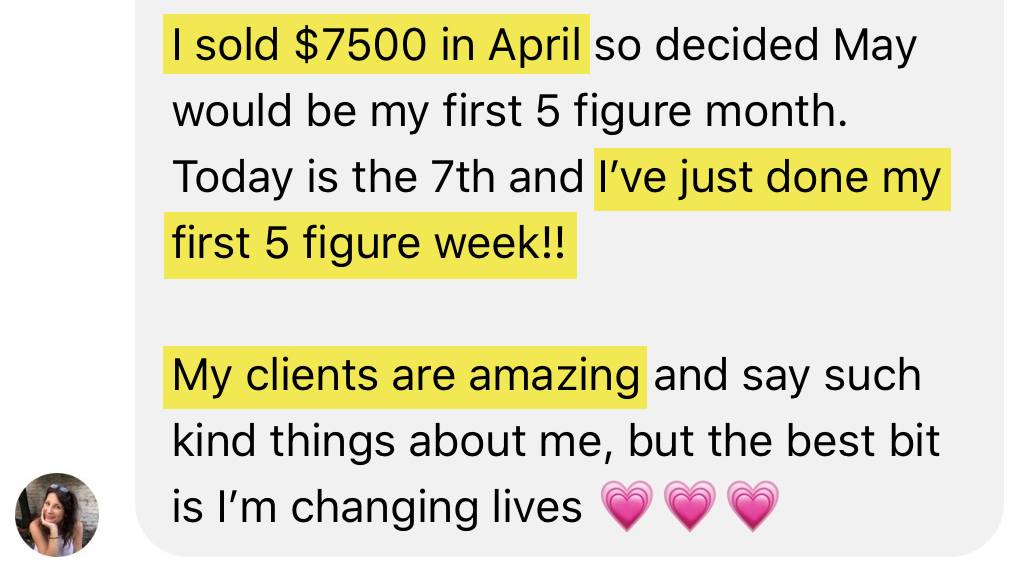Click the first pink heart emoji
The width and height of the screenshot is (1018, 574).
[x=627, y=506]
